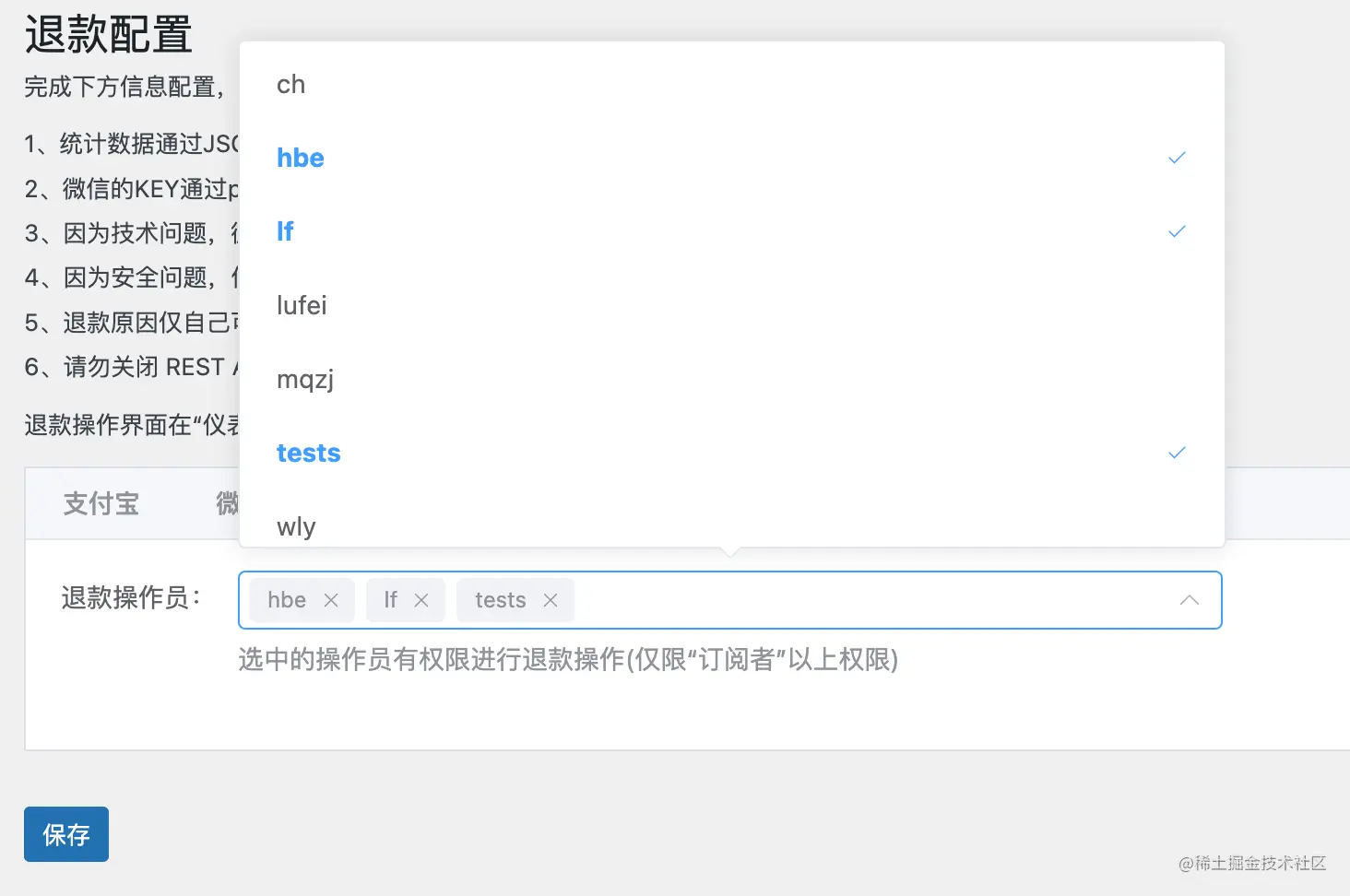Screen dimensions: 1350x896
Task: Click the 退款配置 page heading
Action: pyautogui.click(x=109, y=35)
